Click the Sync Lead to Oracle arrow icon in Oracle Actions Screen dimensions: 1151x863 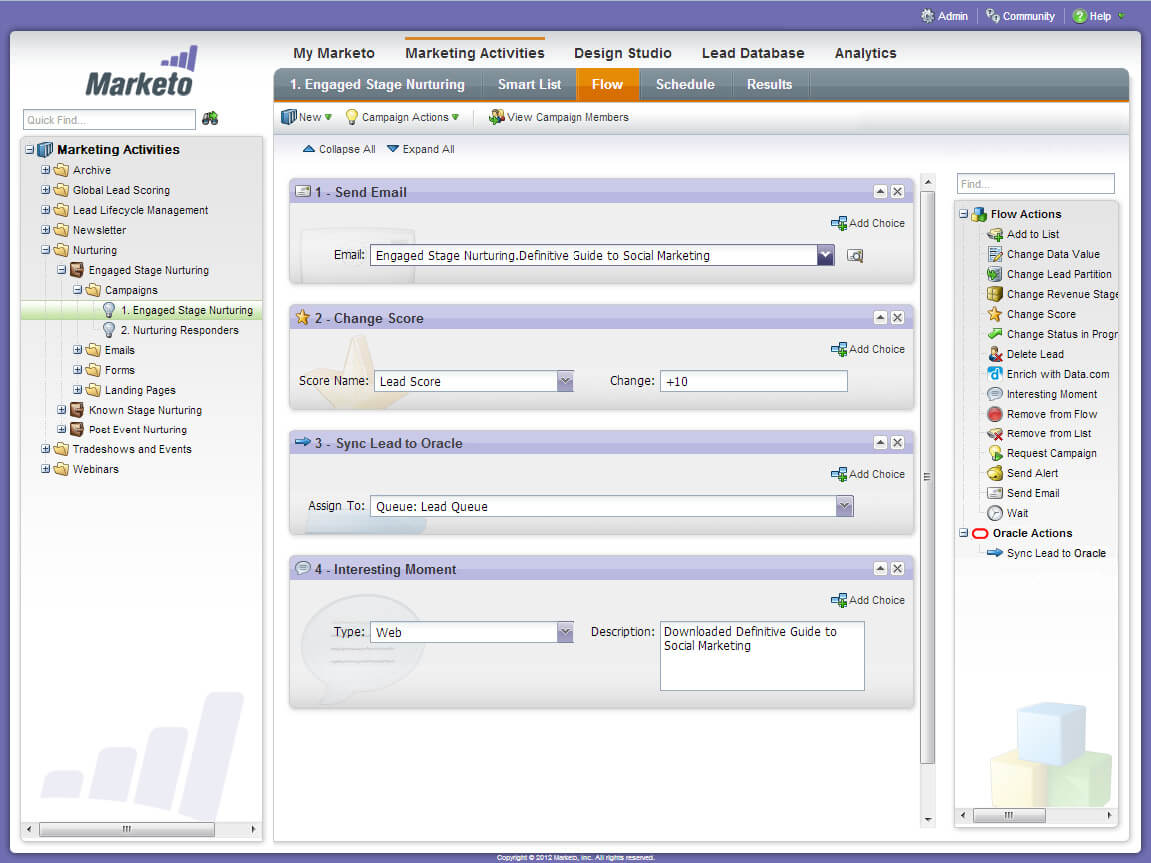[x=995, y=553]
